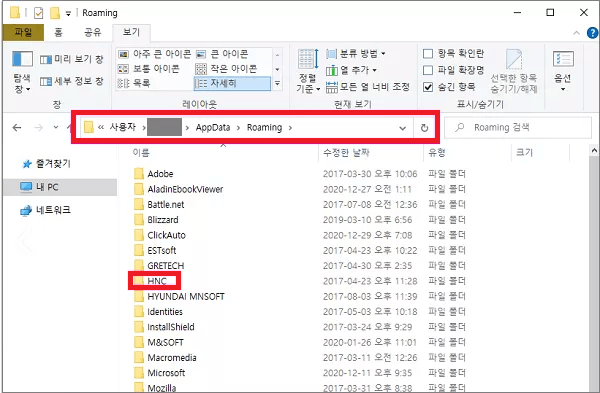Open Help question mark icon

592,33
